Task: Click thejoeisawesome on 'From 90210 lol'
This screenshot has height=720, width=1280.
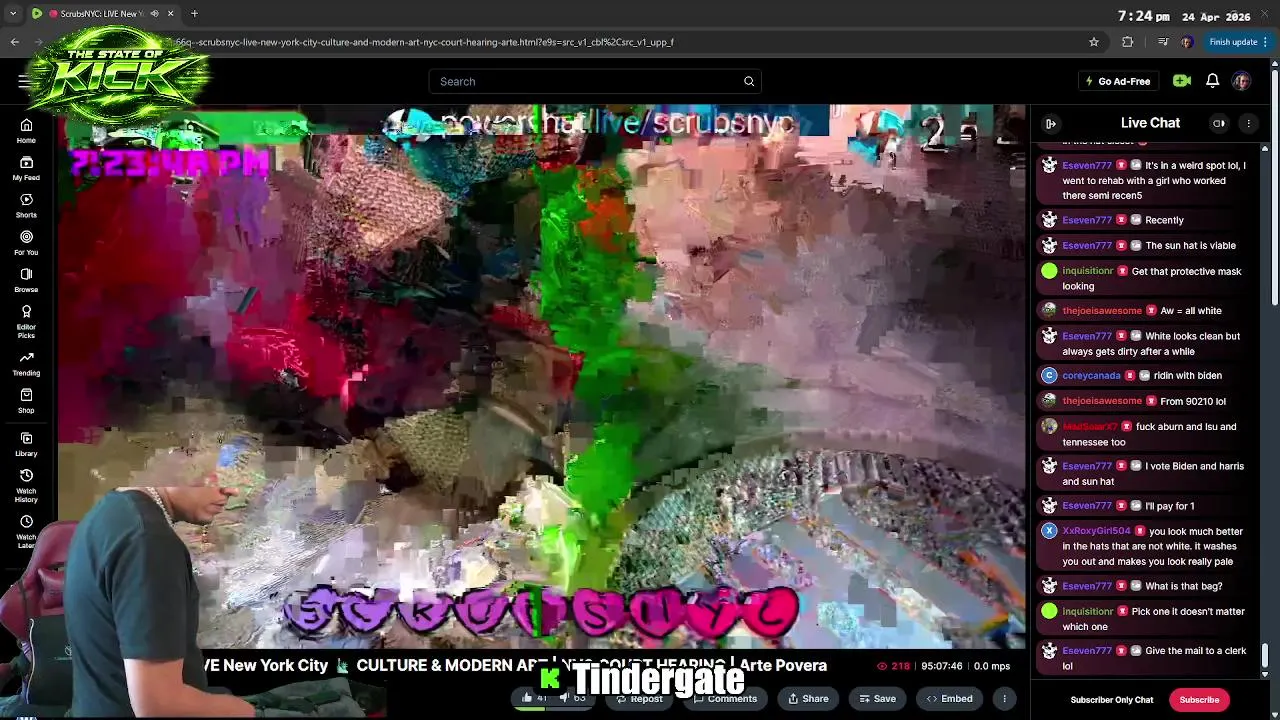Action: click(x=1102, y=401)
